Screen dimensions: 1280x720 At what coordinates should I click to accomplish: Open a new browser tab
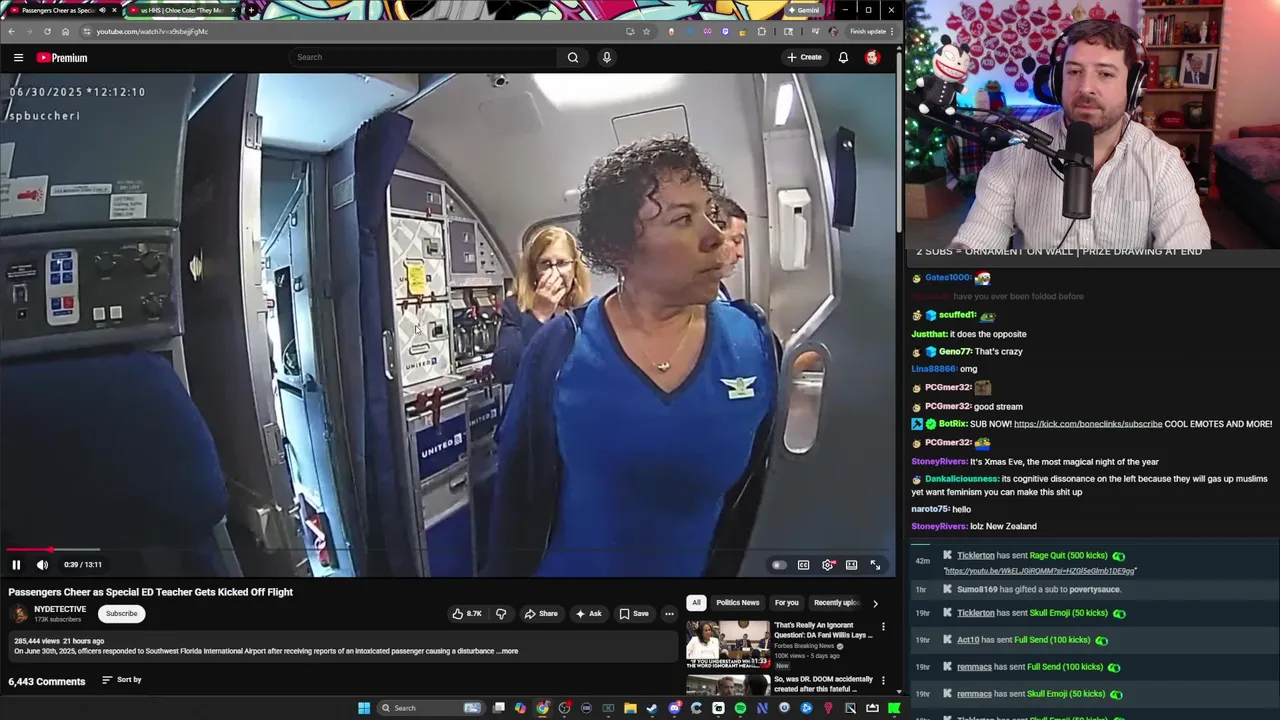click(251, 10)
